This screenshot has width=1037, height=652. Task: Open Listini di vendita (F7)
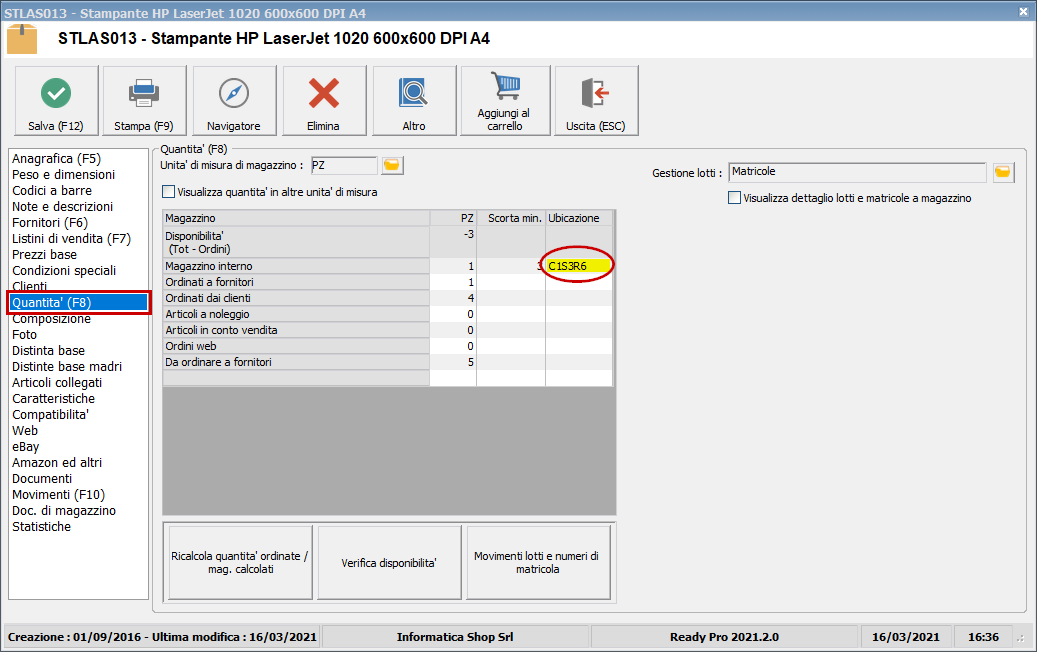tap(71, 239)
